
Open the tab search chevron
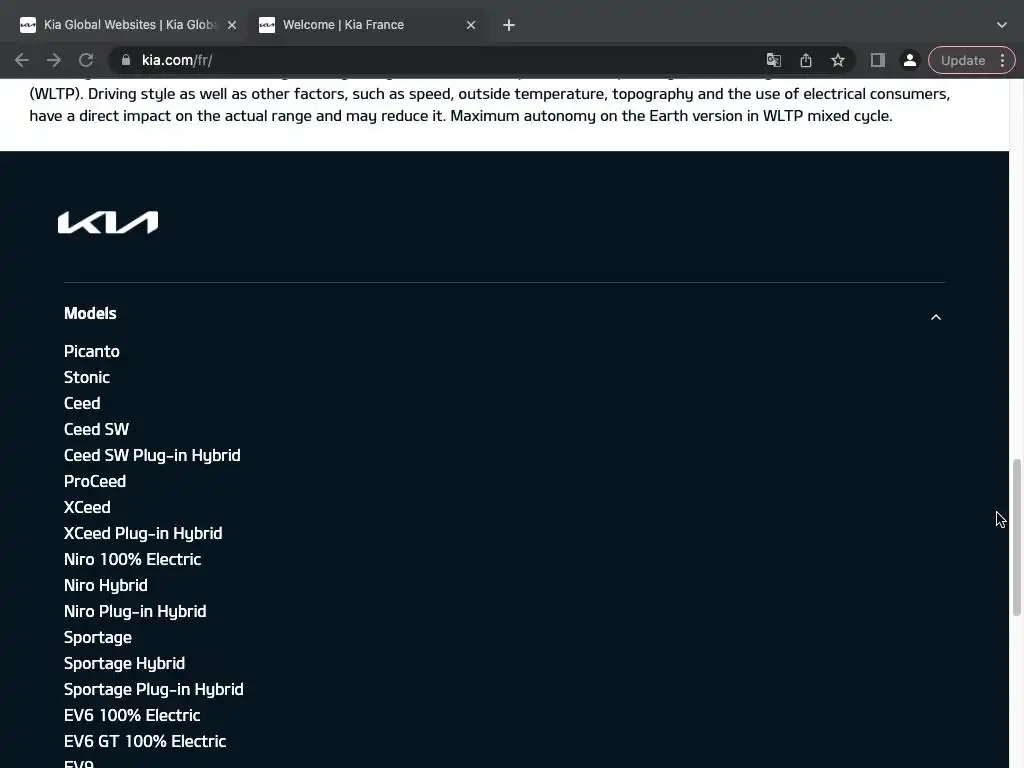pyautogui.click(x=1002, y=25)
